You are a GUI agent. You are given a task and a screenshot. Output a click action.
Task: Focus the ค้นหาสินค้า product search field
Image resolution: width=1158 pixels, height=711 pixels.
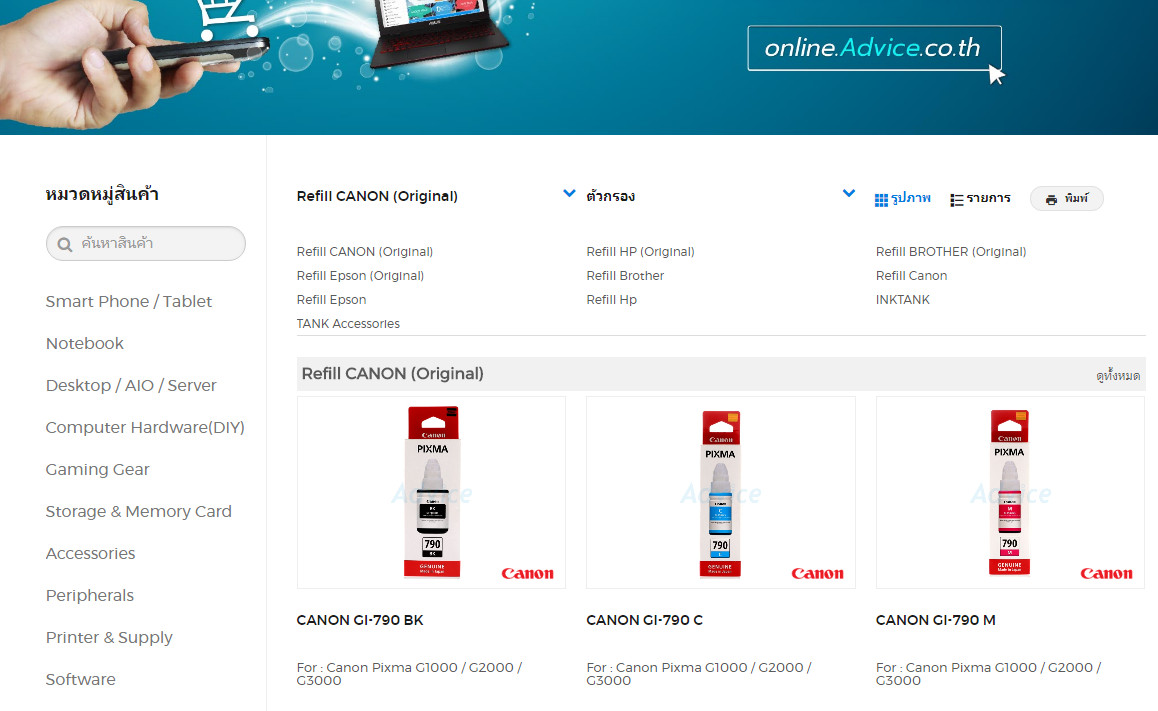[x=145, y=243]
